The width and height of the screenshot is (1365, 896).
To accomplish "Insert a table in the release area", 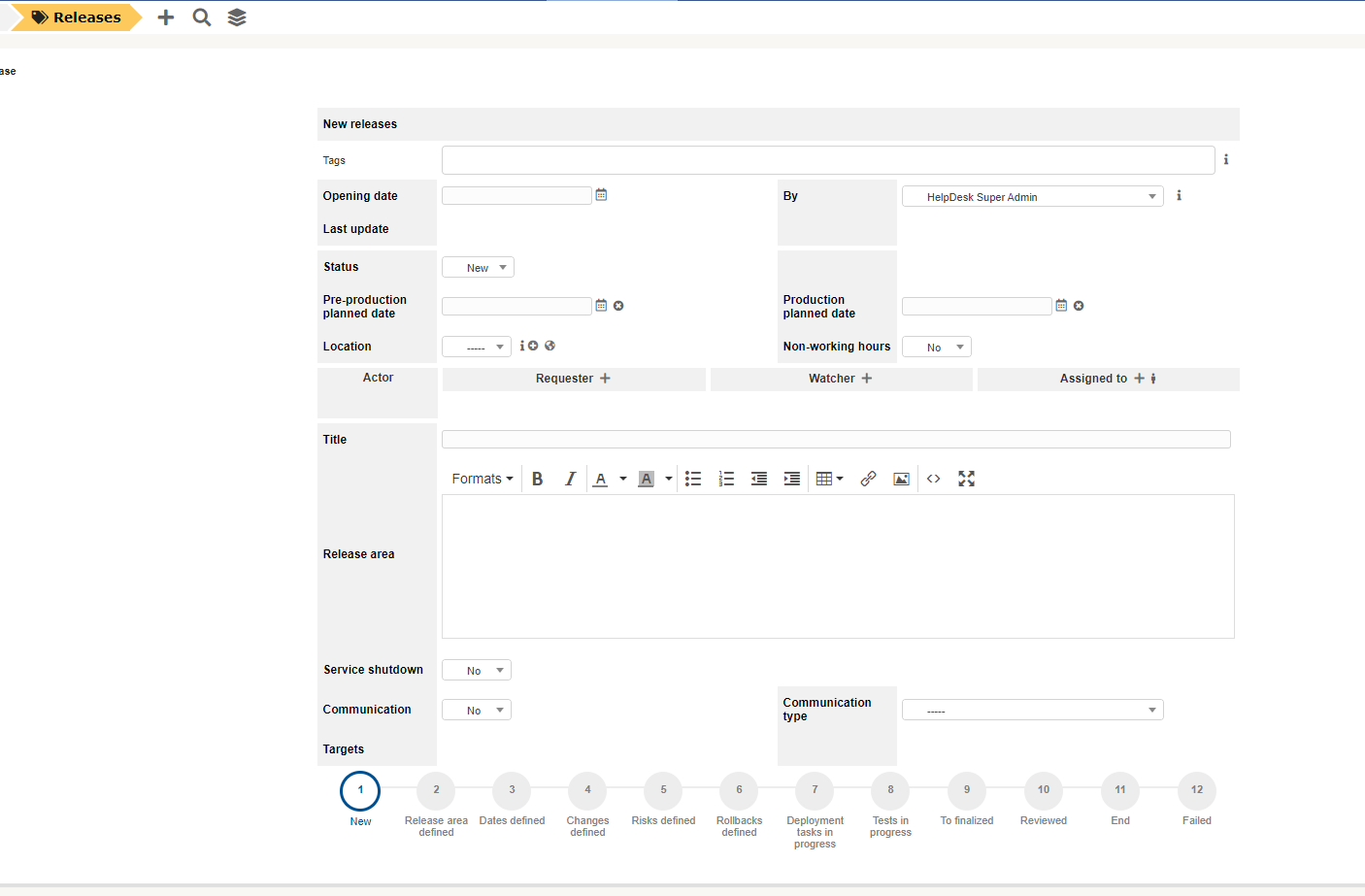I will [x=826, y=478].
